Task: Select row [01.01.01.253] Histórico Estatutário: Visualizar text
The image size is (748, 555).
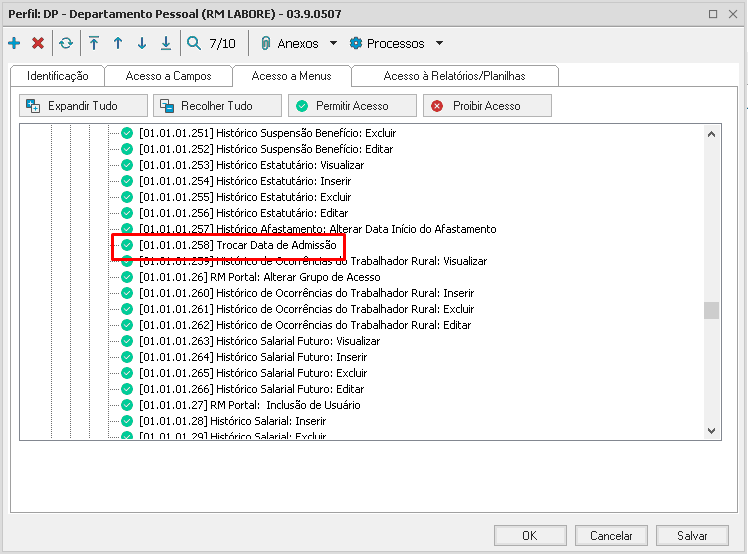Action: [251, 165]
